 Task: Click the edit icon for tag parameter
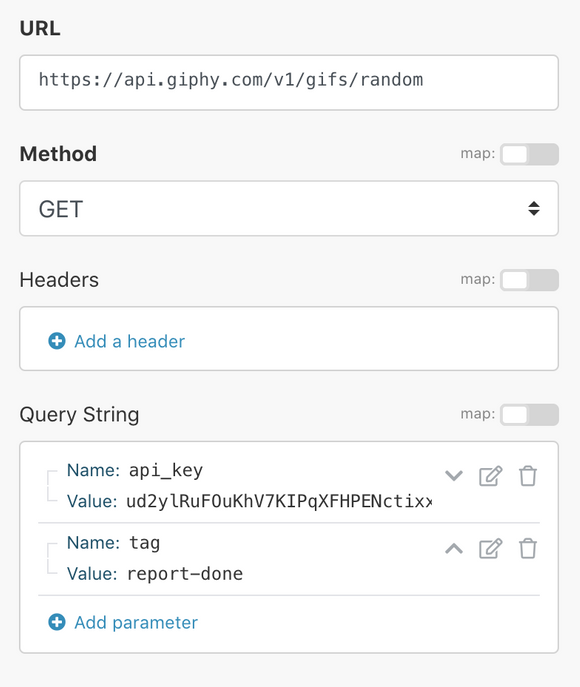(490, 549)
